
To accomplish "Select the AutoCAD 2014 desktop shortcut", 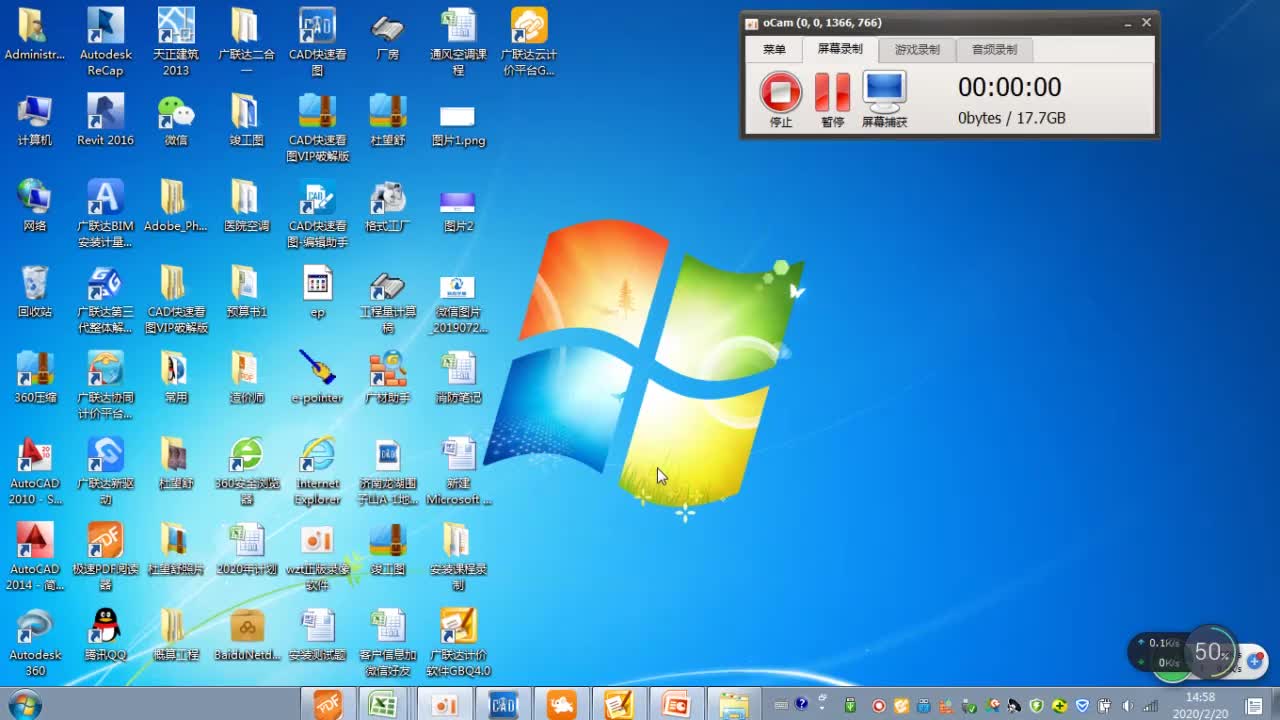I will pos(35,557).
